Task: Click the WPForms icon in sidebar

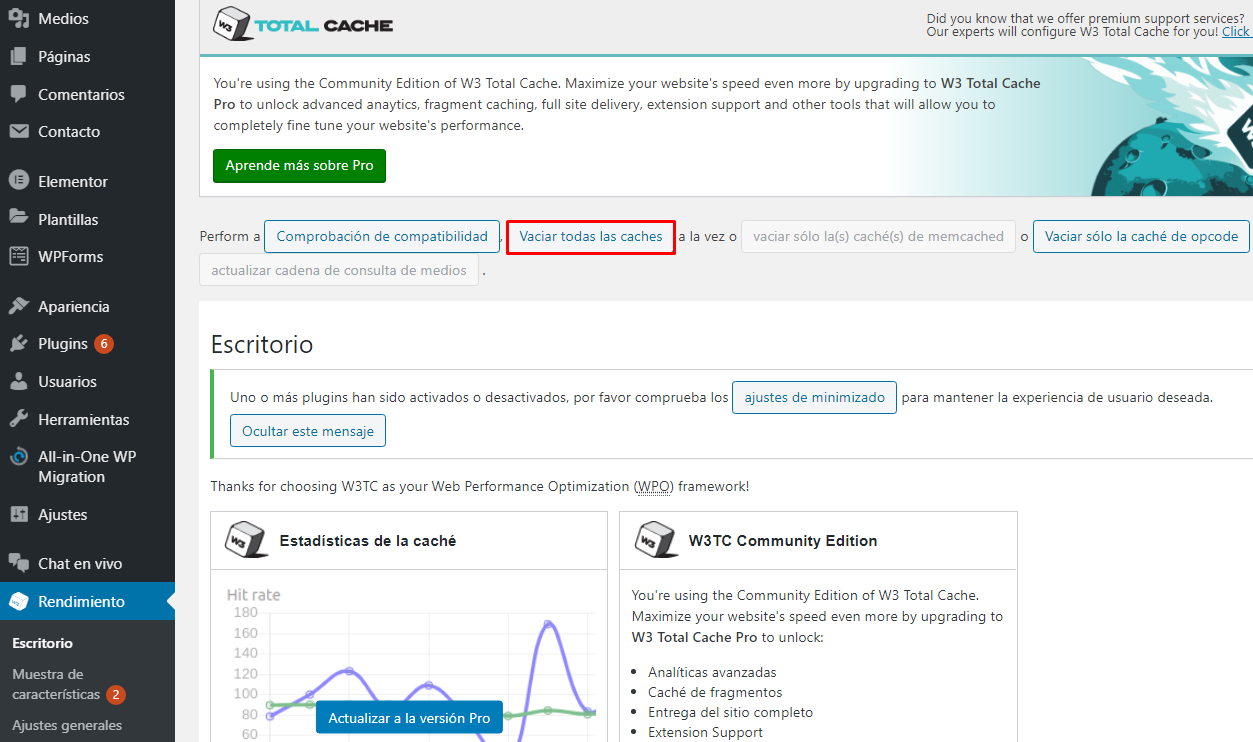Action: (18, 256)
